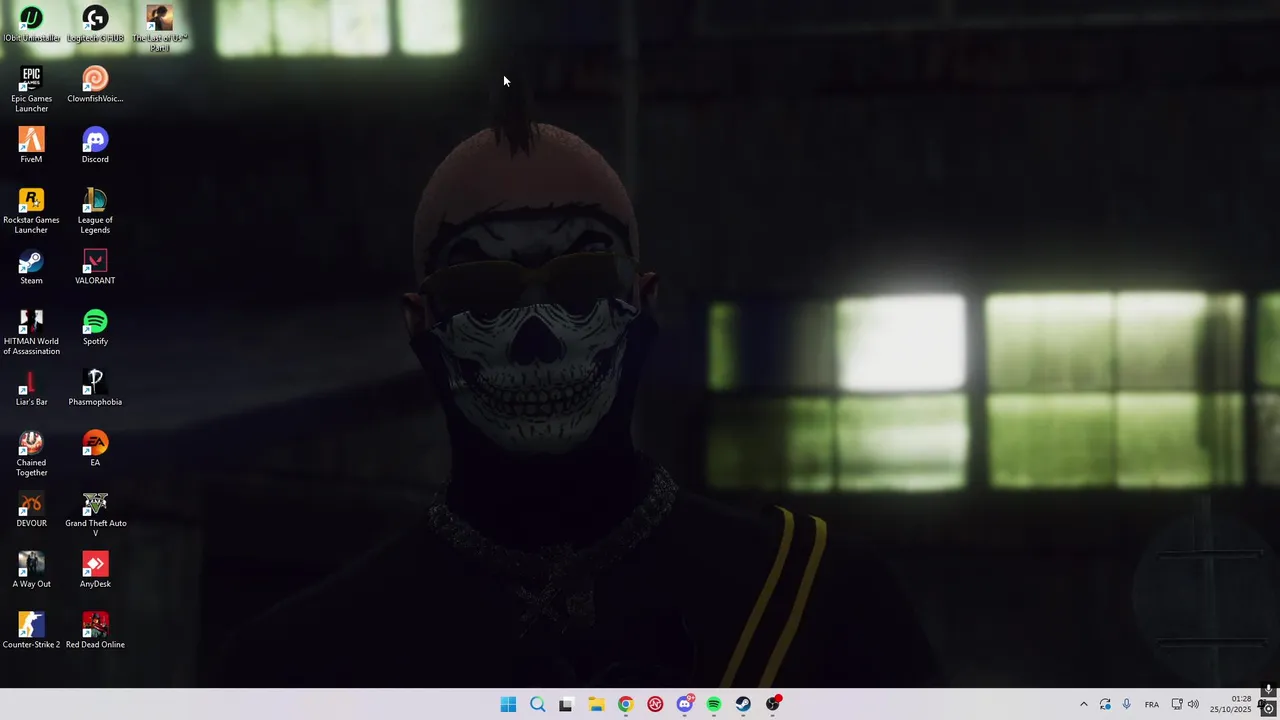Select the Red Dead Online icon
Screen dimensions: 1280x720
point(95,631)
